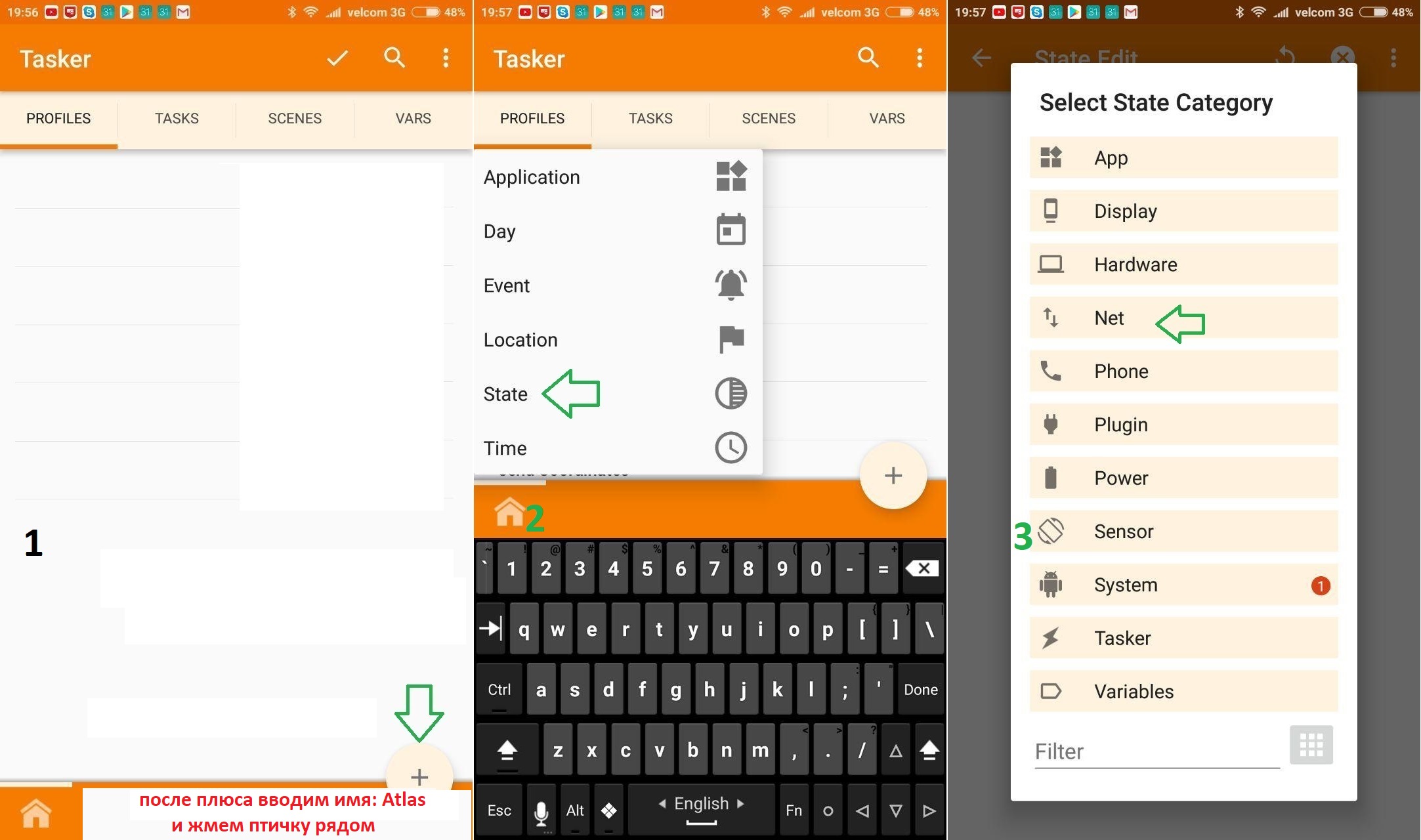
Task: Open the overflow menu in State Edit header
Action: (x=1393, y=58)
